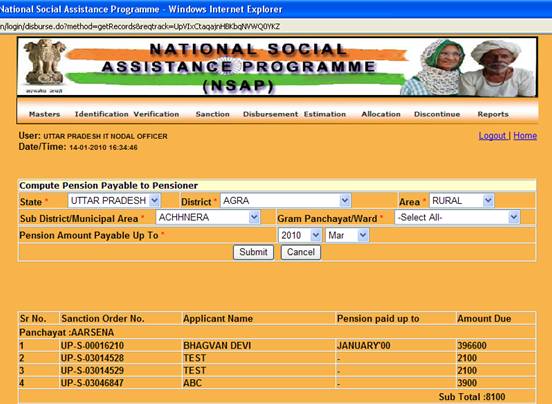Expand the year dropdown showing 2010

(300, 235)
